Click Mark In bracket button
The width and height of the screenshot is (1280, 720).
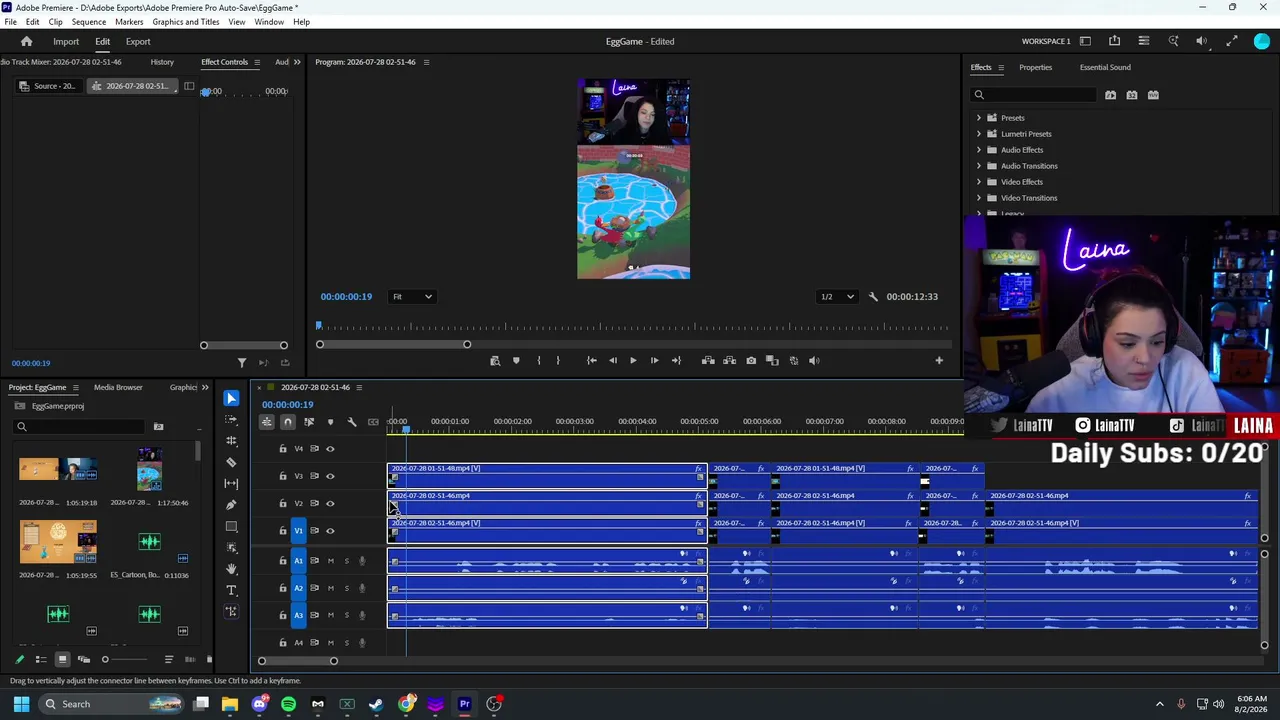click(x=538, y=361)
